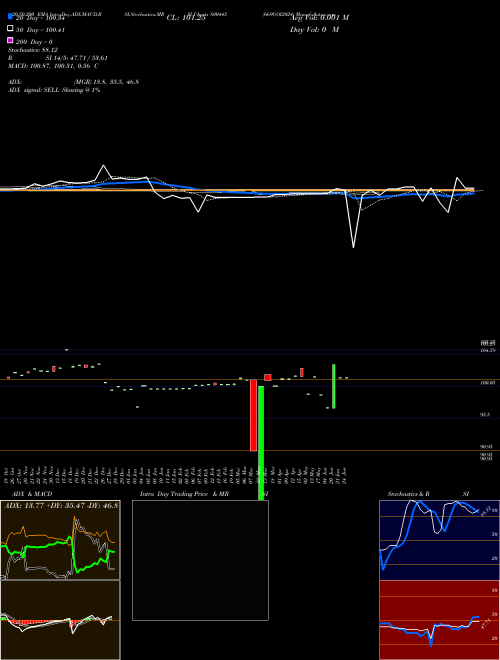Select the '200 Day = 0' legend text

click(x=34, y=42)
